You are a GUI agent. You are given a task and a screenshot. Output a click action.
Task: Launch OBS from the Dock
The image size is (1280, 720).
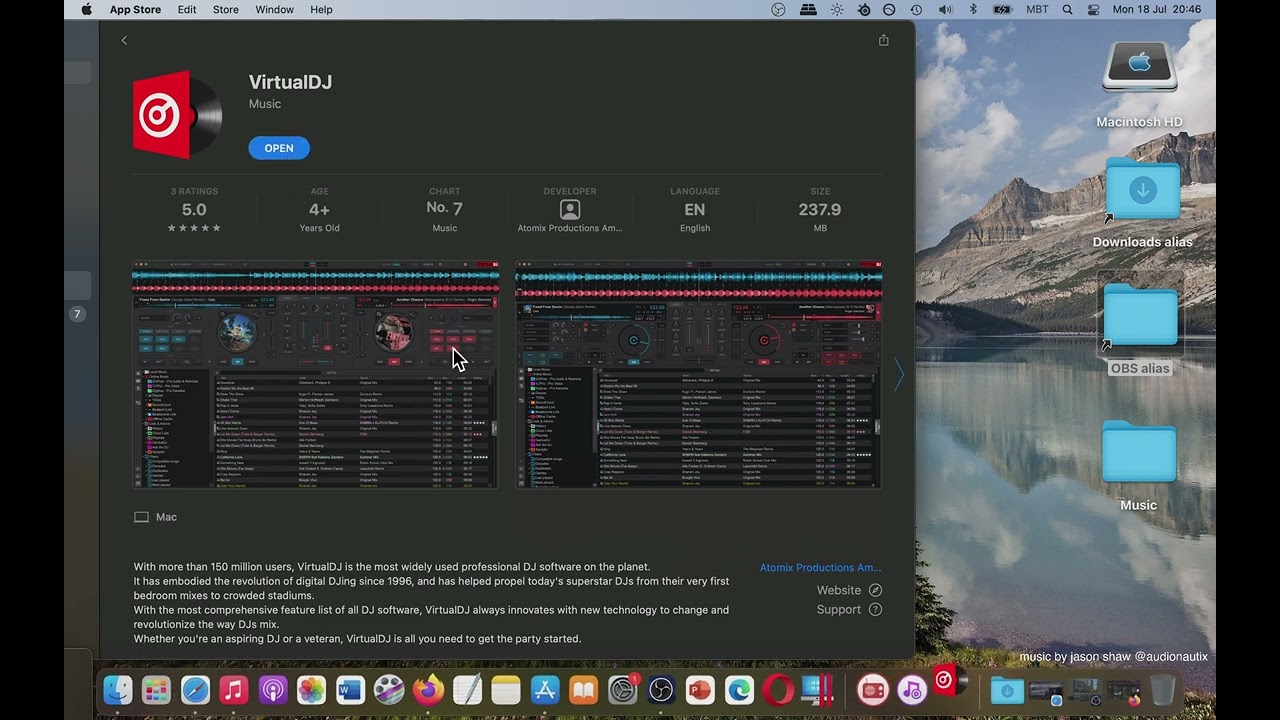pos(661,689)
